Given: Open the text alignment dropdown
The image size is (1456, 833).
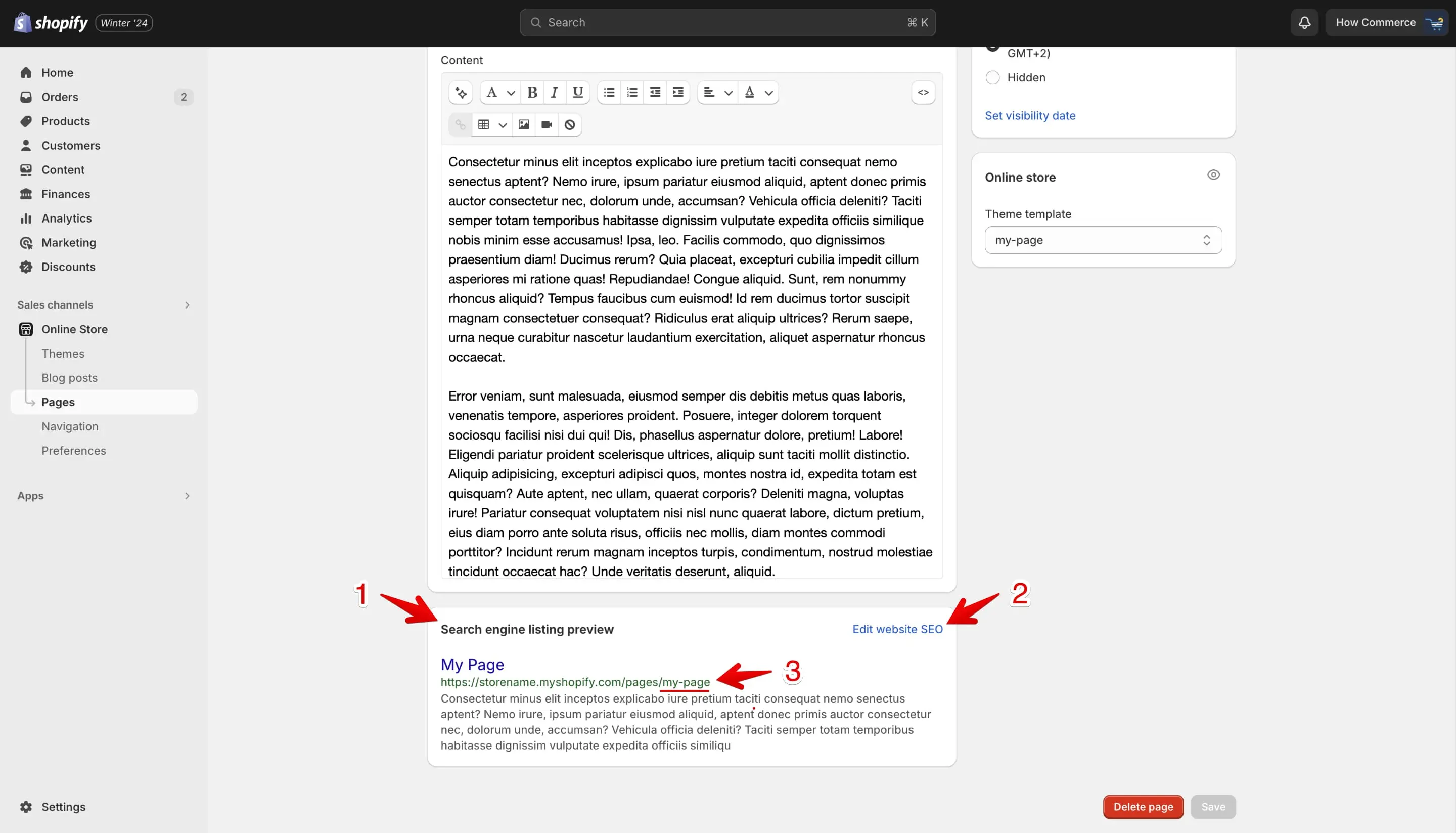Looking at the screenshot, I should pyautogui.click(x=717, y=93).
